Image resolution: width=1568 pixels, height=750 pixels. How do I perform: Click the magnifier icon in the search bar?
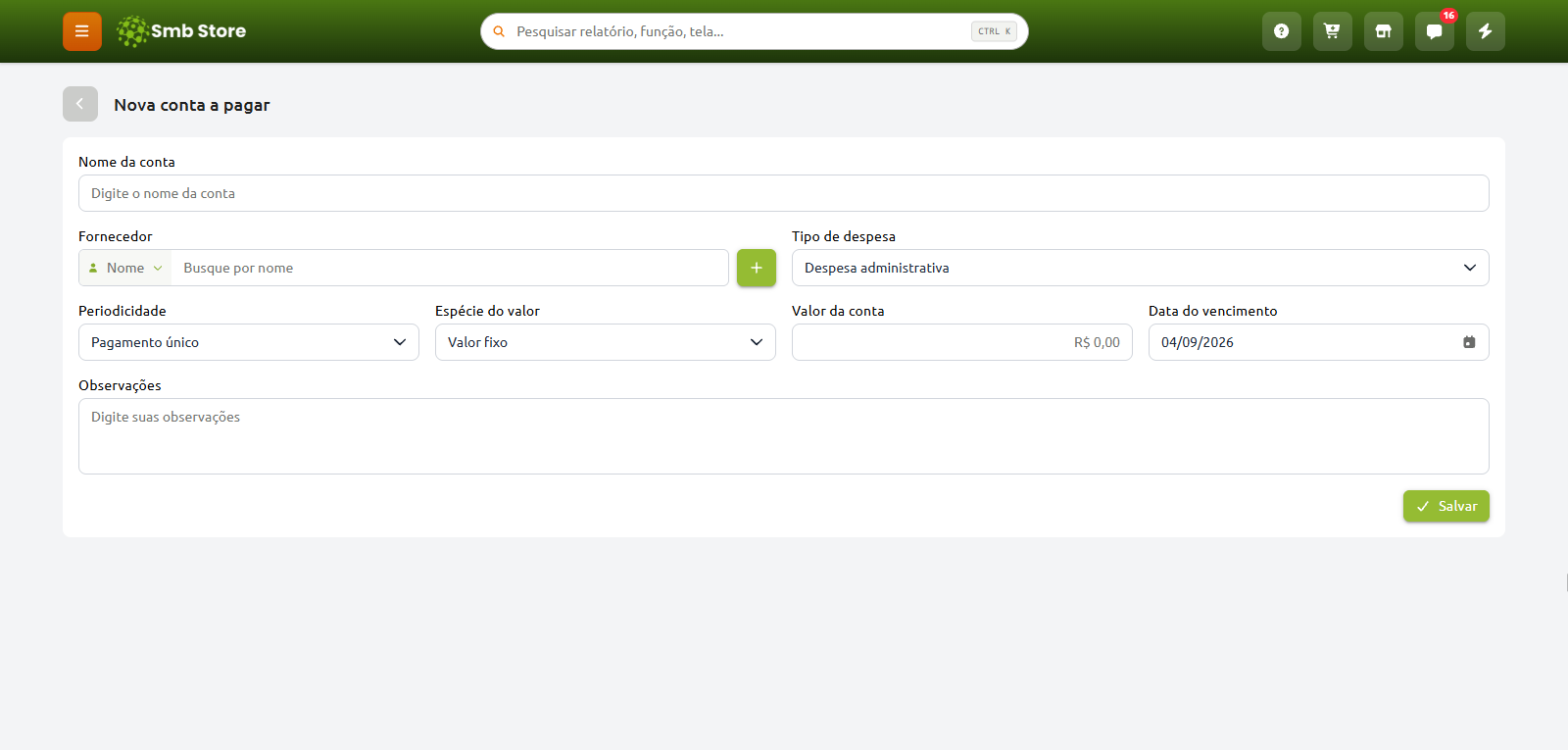point(499,31)
